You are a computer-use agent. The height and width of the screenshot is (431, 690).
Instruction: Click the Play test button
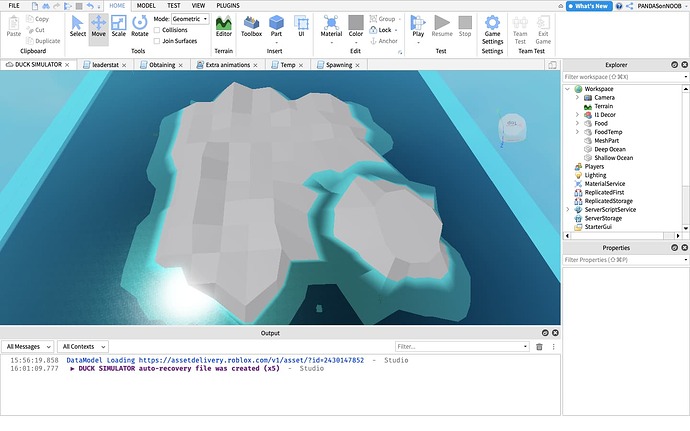(418, 26)
